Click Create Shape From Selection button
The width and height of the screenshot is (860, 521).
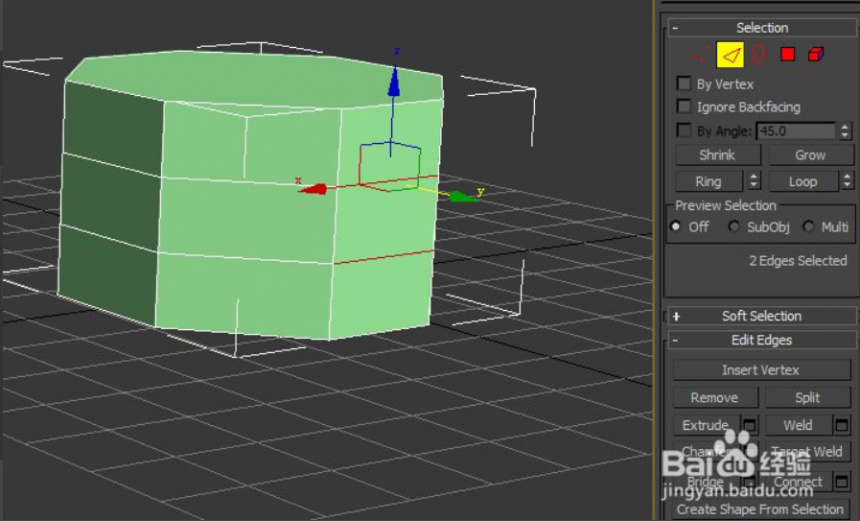point(761,509)
